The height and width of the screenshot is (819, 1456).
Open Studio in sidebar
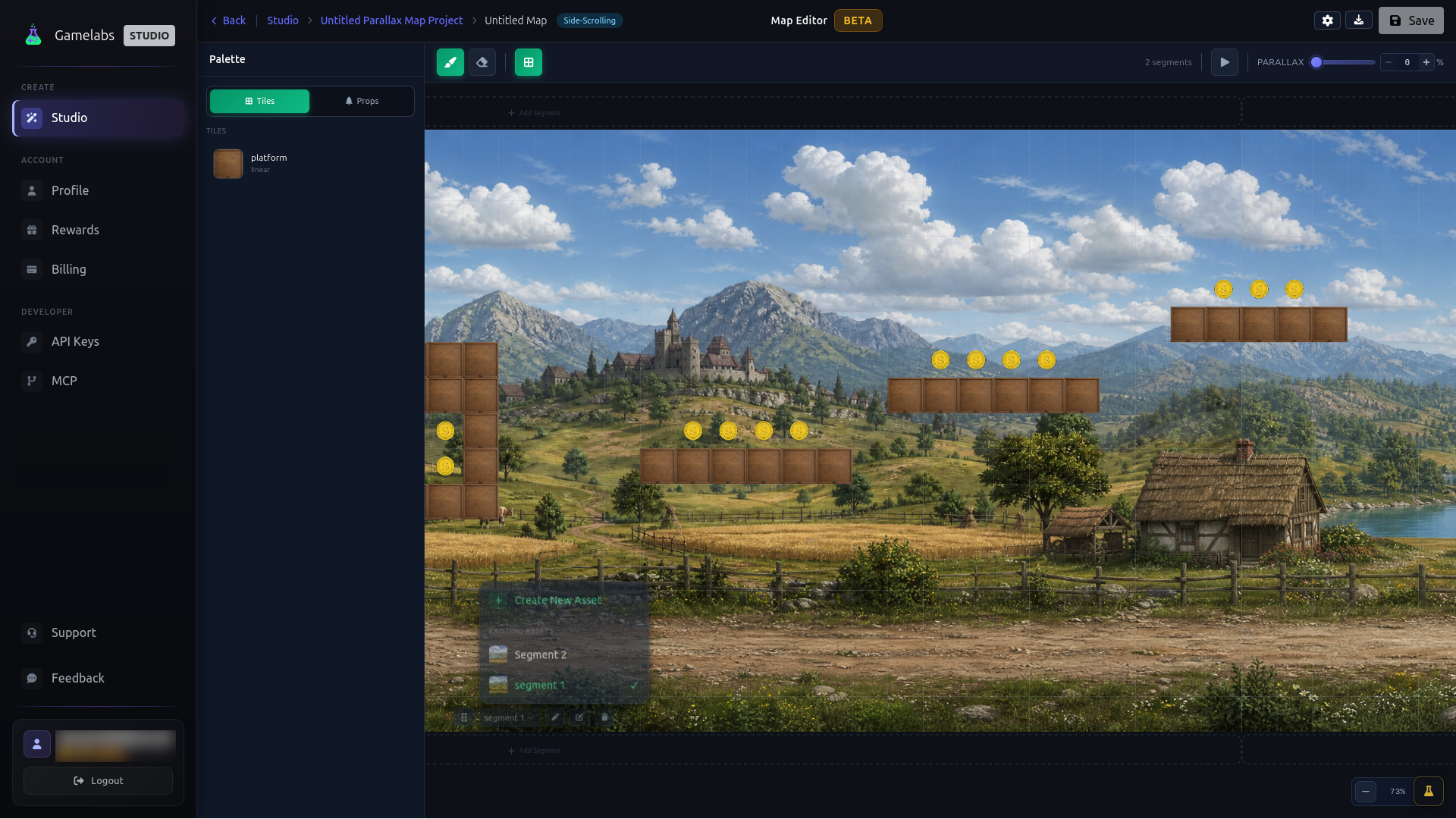click(99, 118)
